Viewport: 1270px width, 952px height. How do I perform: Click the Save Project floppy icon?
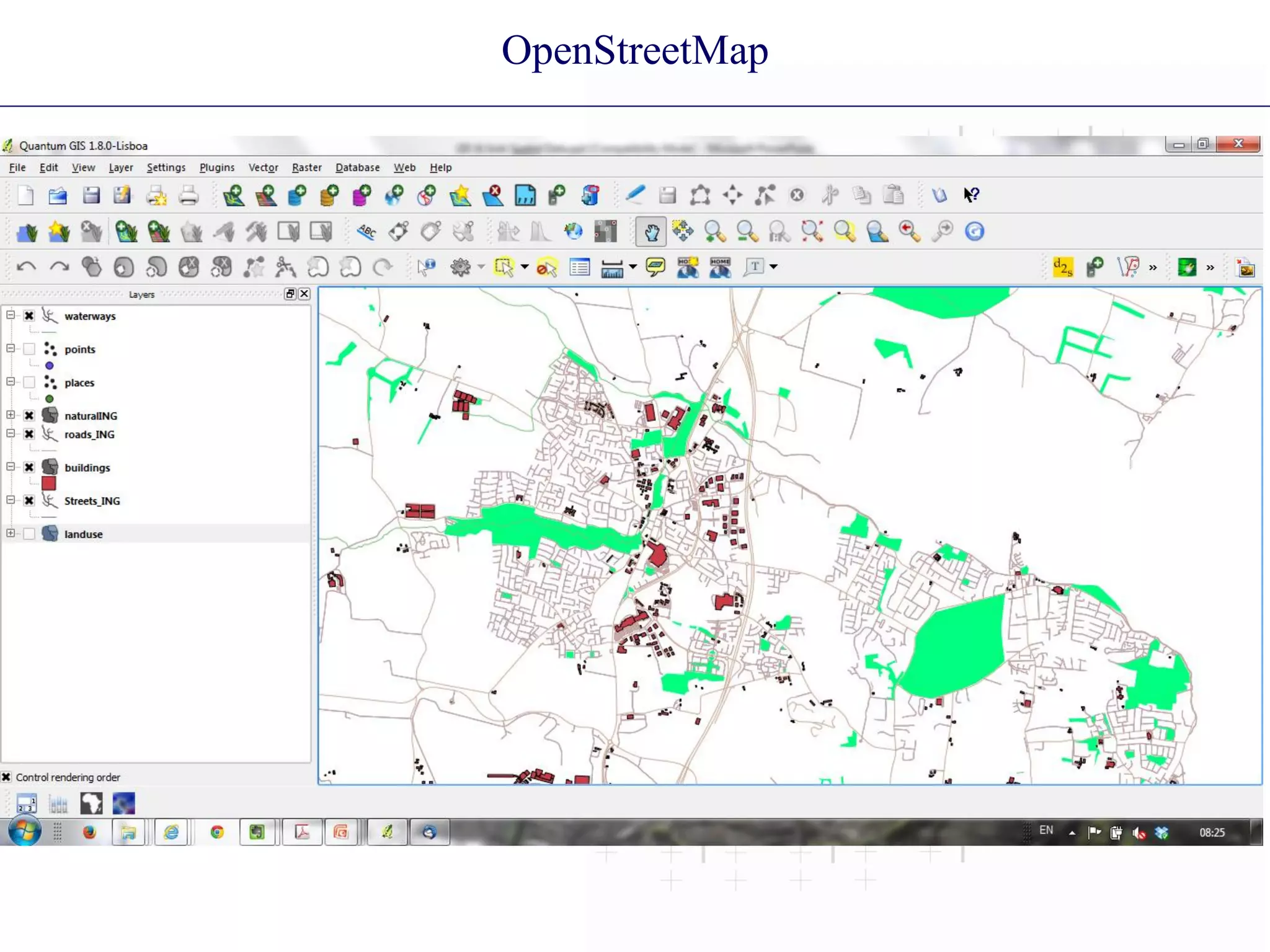point(91,196)
